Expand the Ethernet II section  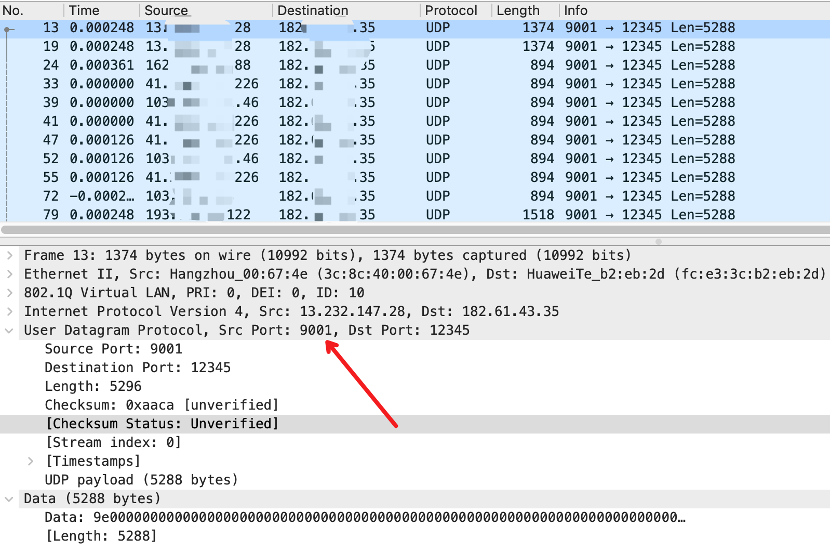[x=10, y=274]
